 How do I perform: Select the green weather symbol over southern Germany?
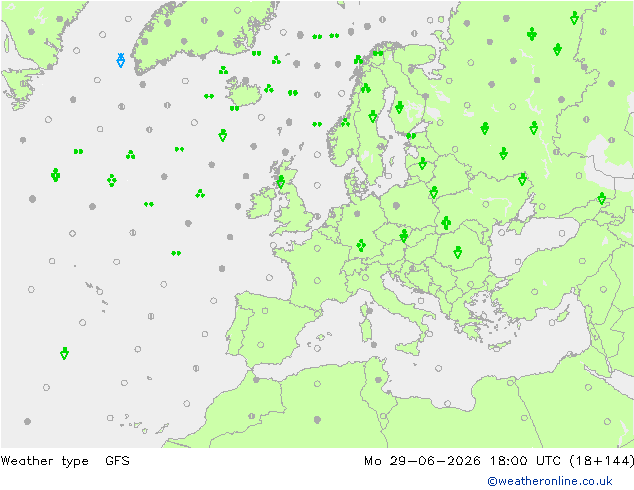[361, 245]
